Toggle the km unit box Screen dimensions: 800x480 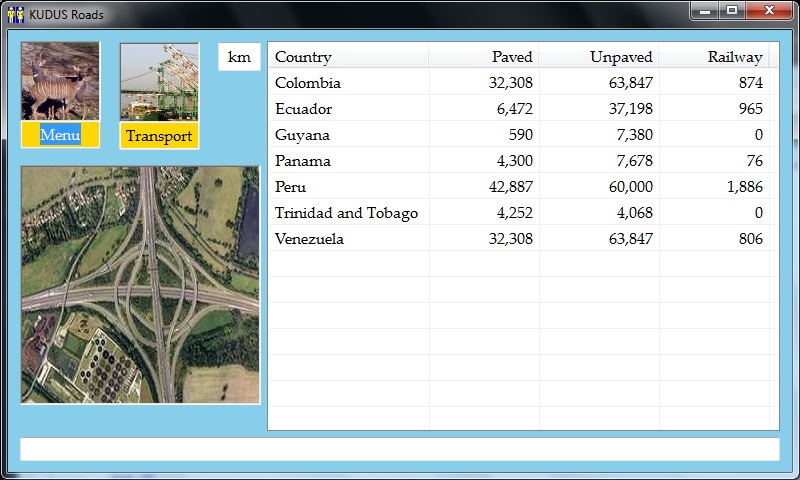tap(239, 57)
